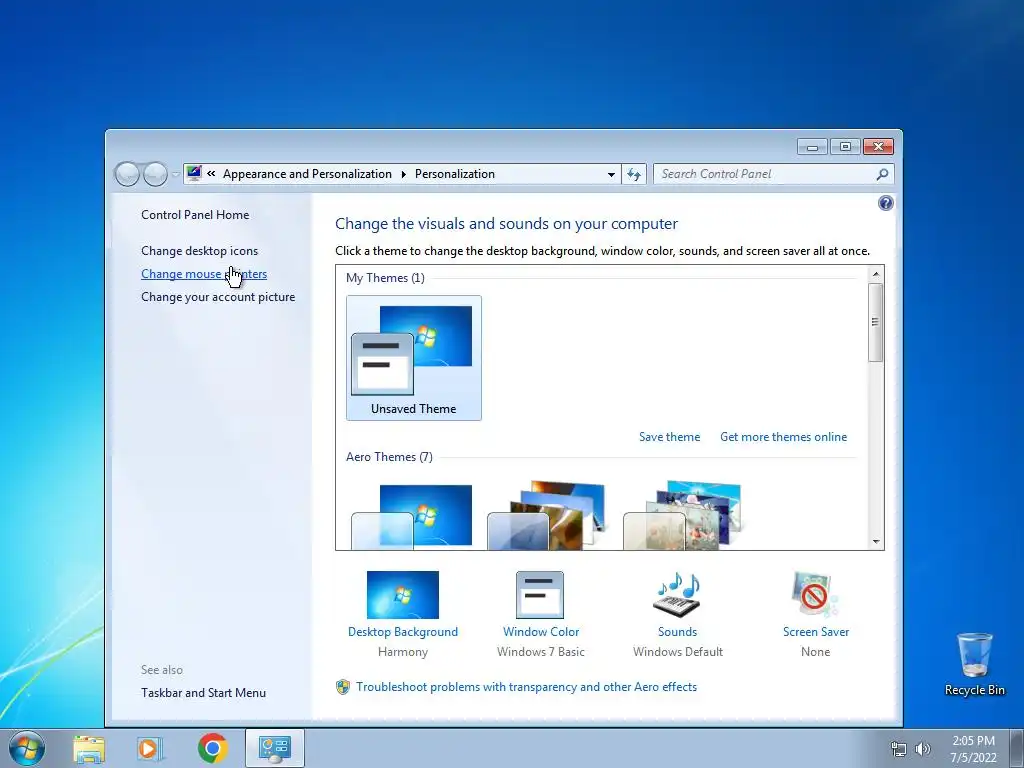Click the Window Color text label

point(541,632)
